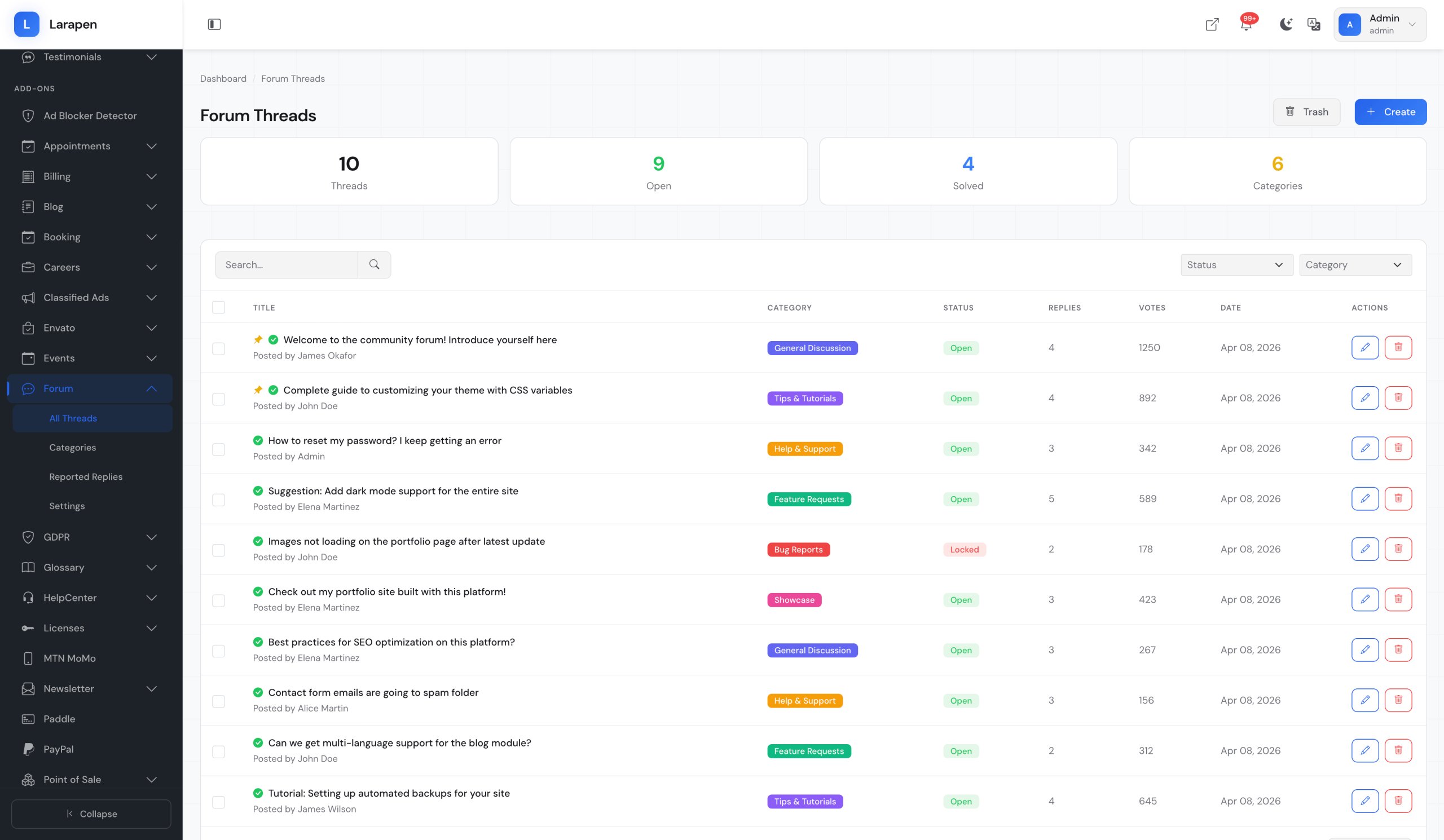Open the Trash button

[x=1306, y=112]
